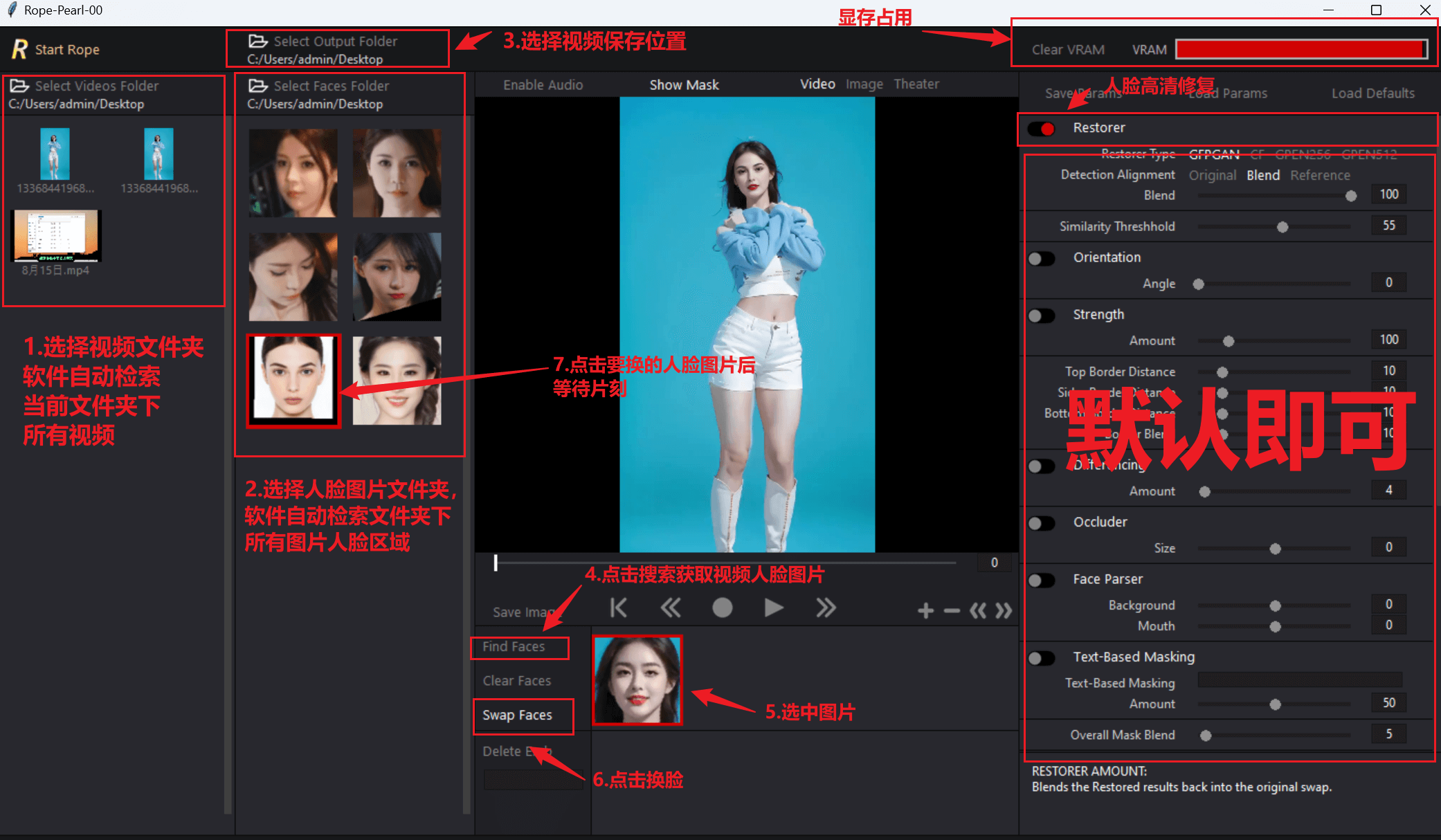1441x840 pixels.
Task: Enable Audio option
Action: (x=543, y=84)
